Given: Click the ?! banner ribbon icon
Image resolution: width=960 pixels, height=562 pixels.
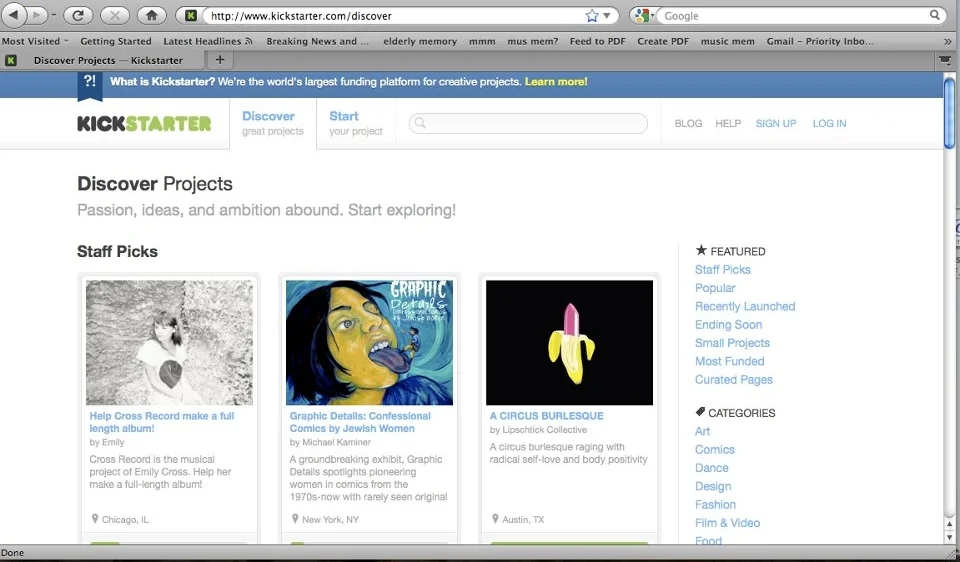Looking at the screenshot, I should [89, 84].
